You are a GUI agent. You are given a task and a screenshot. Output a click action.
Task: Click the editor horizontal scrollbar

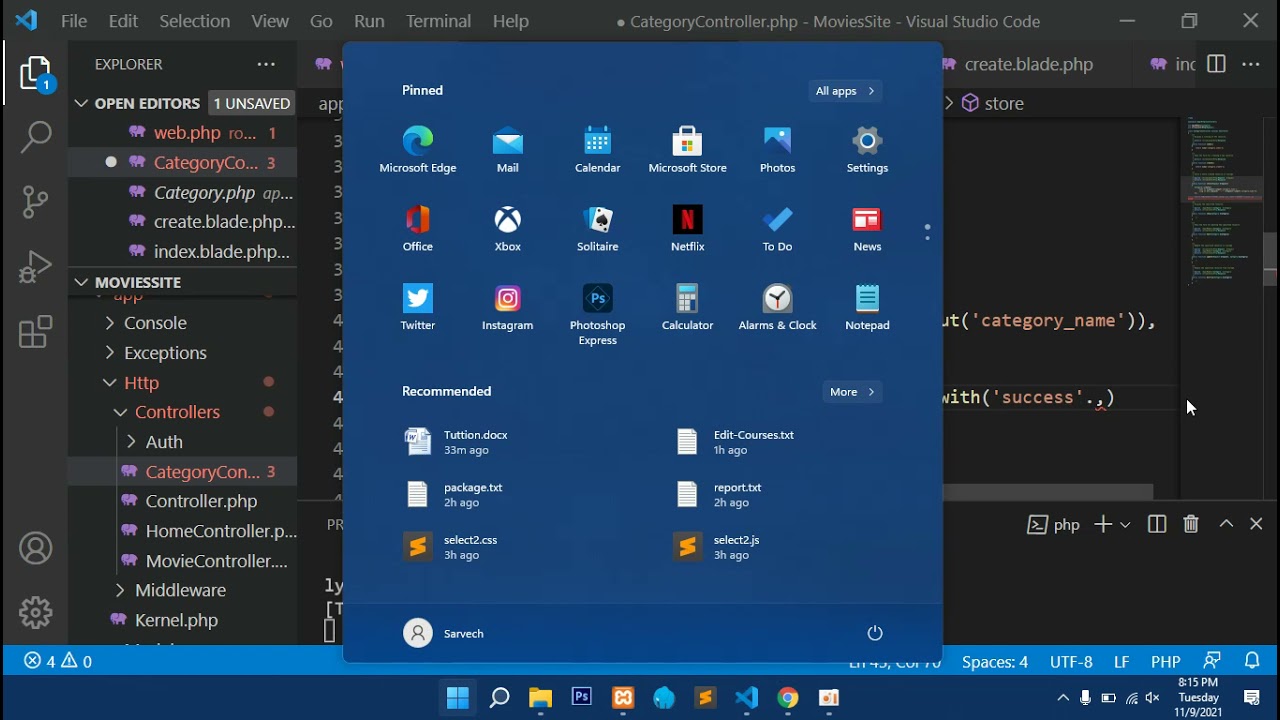point(1048,492)
